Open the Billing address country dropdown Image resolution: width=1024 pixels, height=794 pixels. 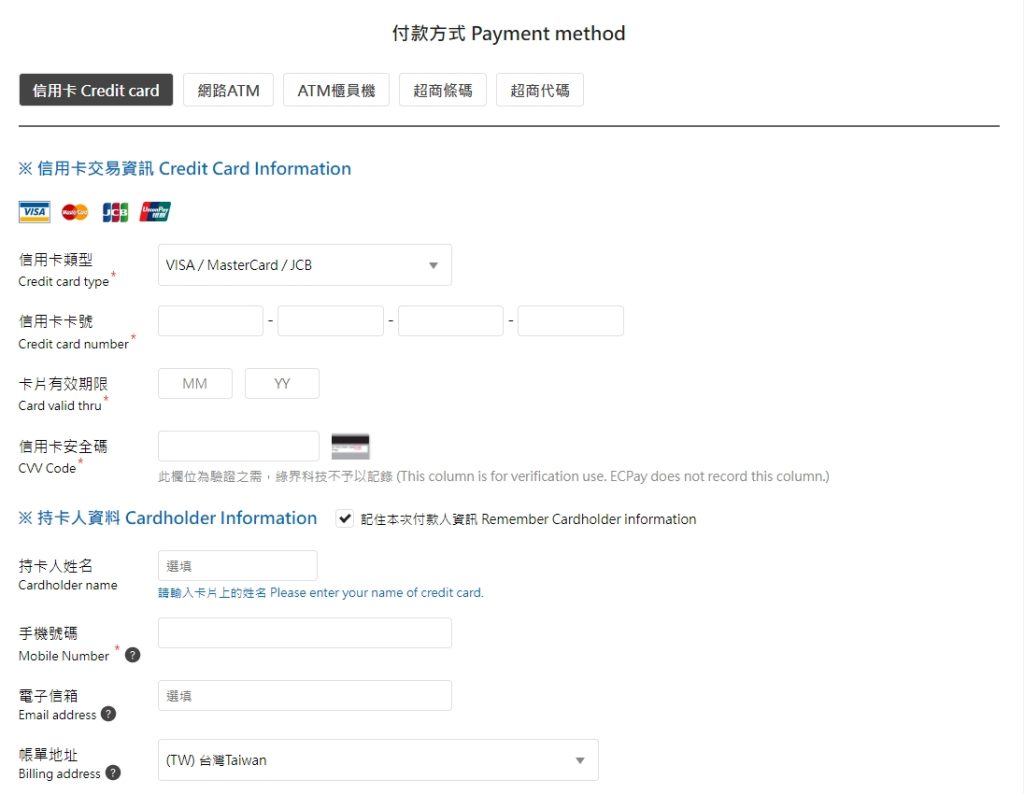[x=377, y=760]
